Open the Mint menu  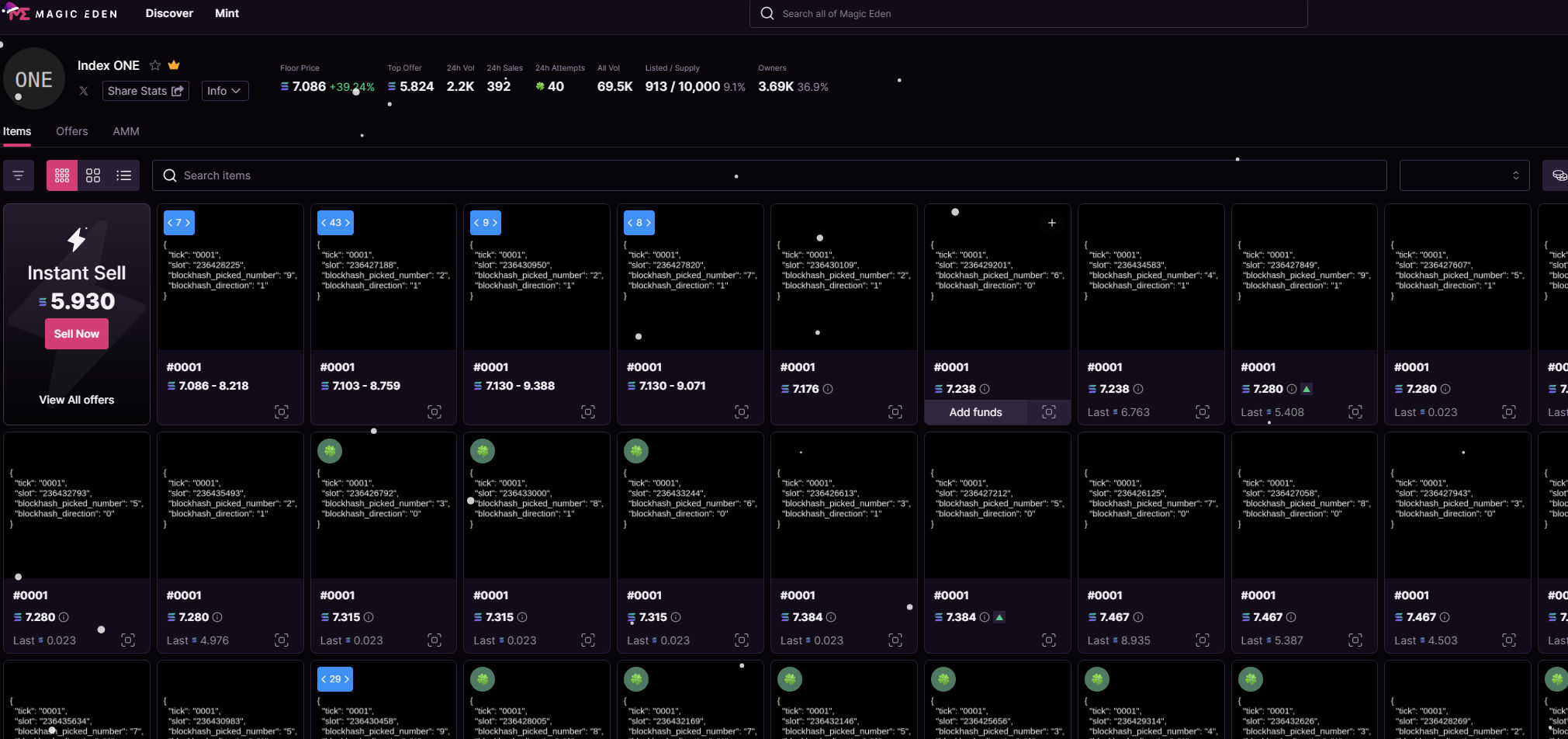tap(227, 13)
